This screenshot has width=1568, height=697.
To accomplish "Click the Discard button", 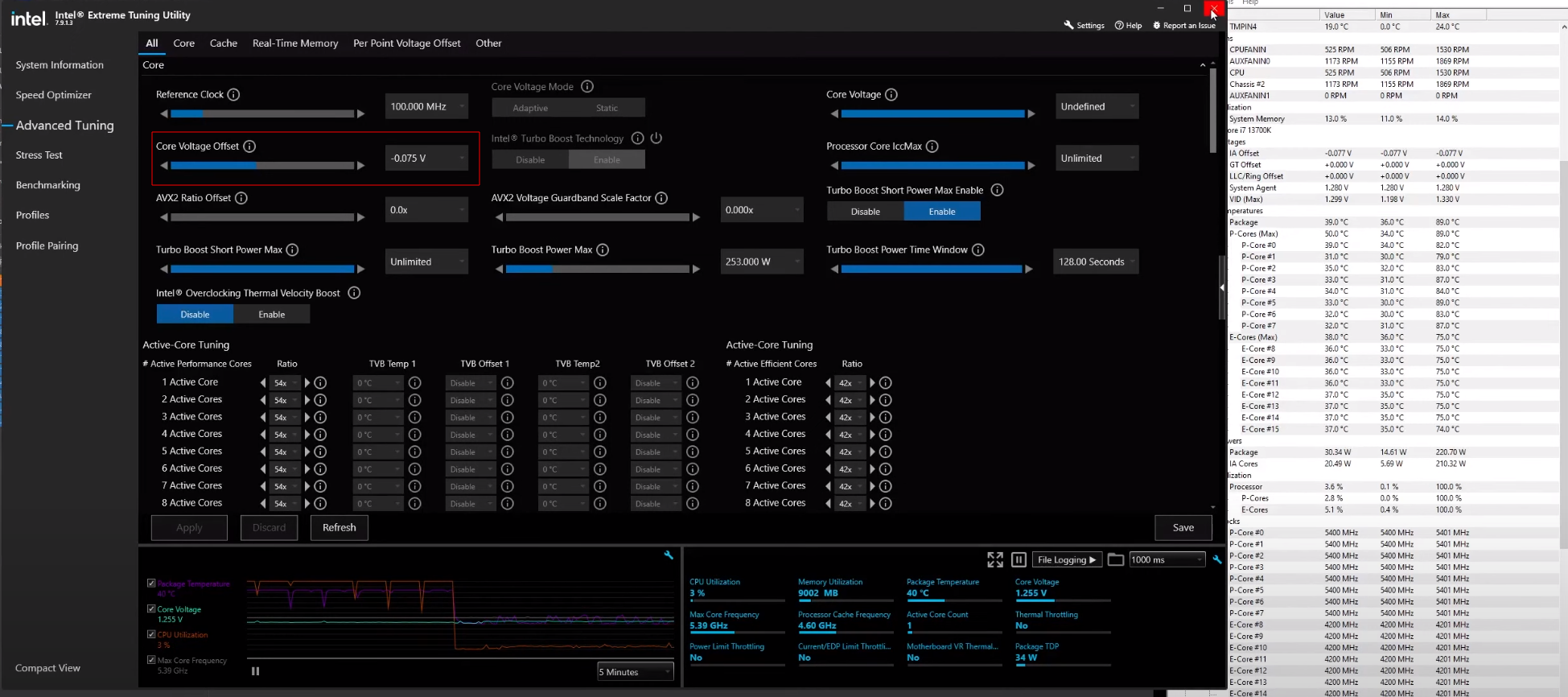I will point(269,527).
